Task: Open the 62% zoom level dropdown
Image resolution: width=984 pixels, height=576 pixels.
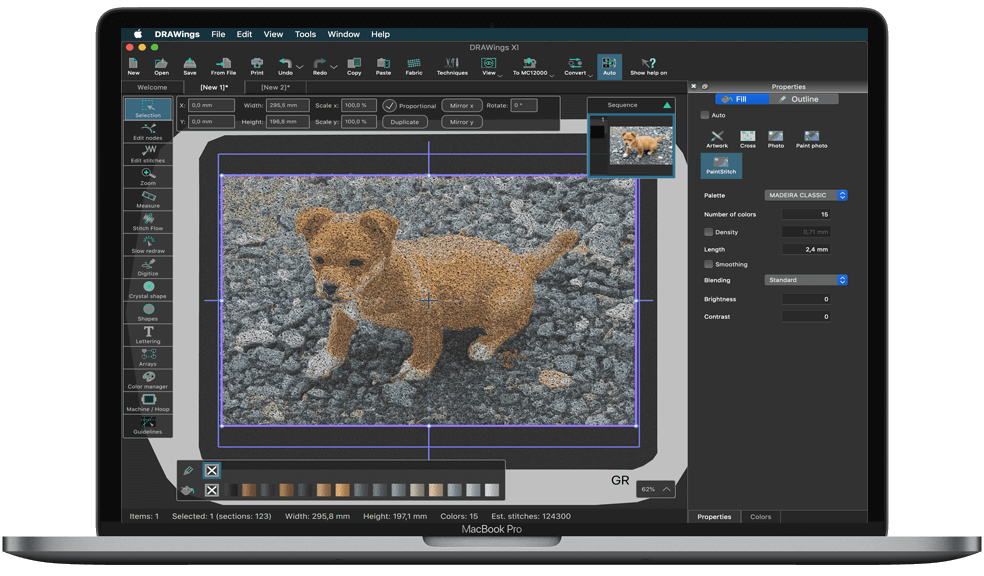Action: pyautogui.click(x=655, y=489)
